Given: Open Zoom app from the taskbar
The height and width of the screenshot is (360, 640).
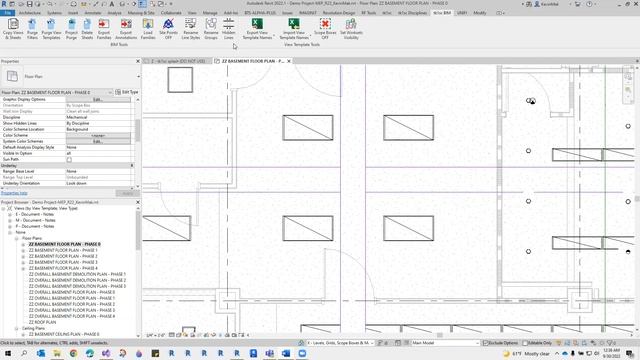Looking at the screenshot, I should click(302, 353).
